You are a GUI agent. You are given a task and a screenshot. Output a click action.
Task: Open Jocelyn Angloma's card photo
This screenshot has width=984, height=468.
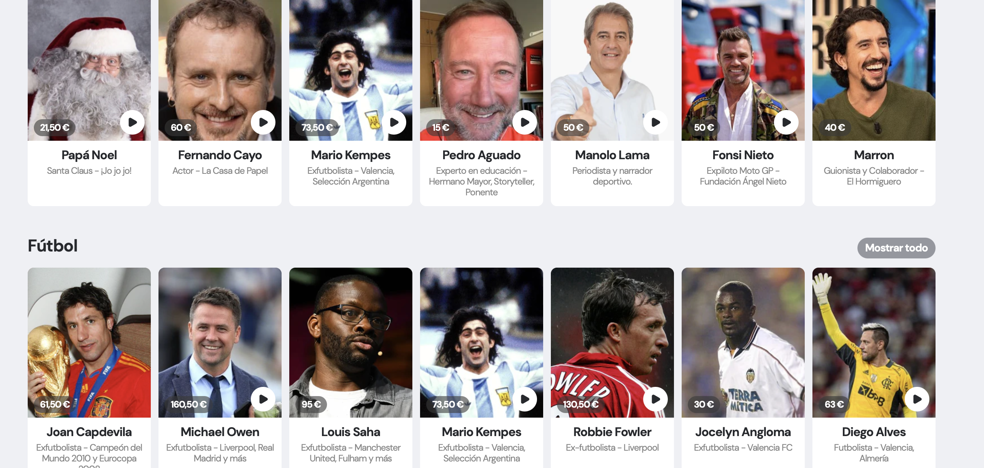click(x=743, y=343)
